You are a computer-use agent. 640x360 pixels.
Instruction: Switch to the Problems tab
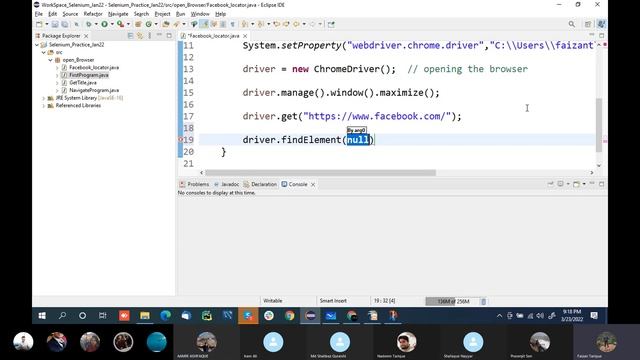(195, 184)
